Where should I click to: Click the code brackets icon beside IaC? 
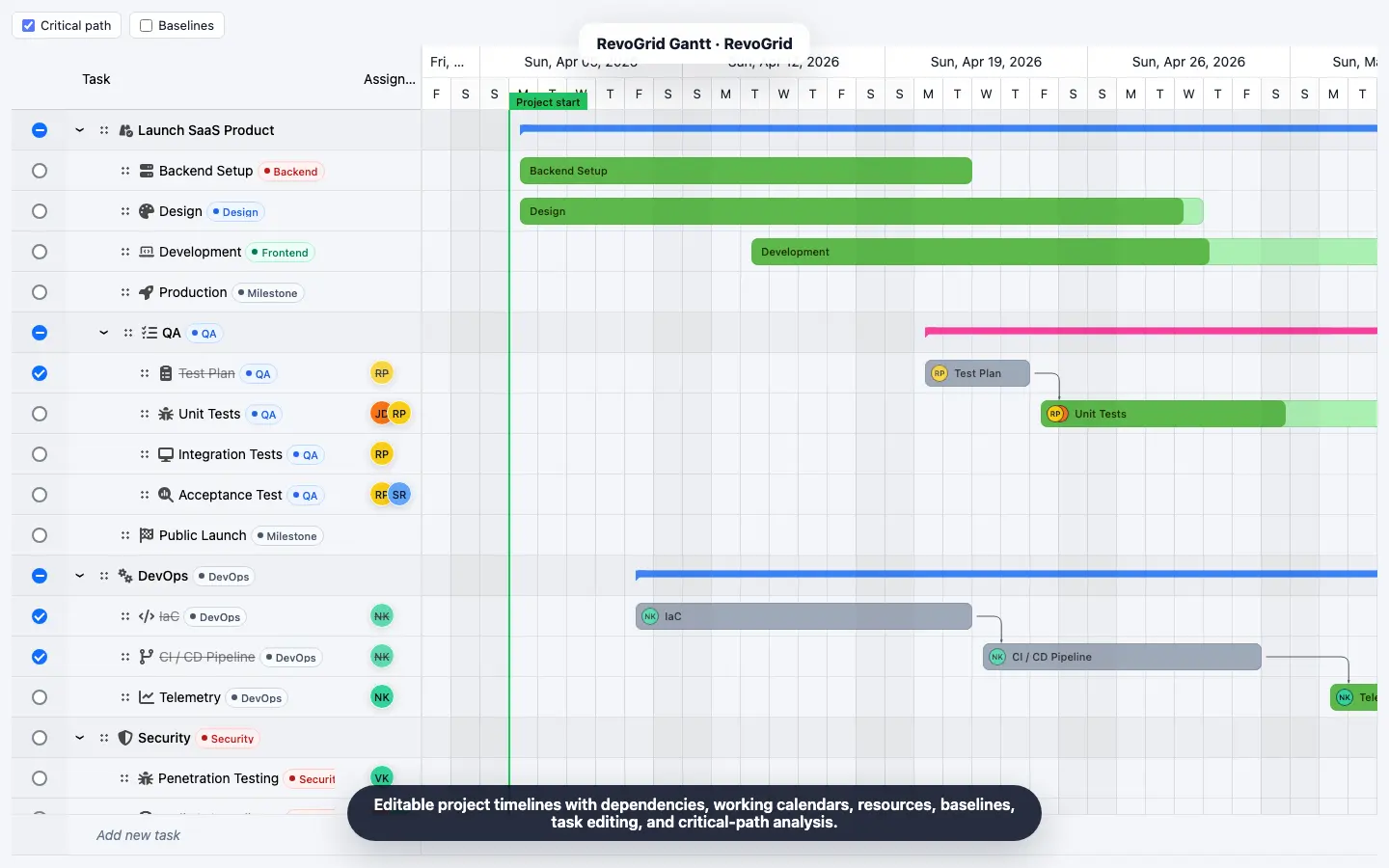click(147, 616)
